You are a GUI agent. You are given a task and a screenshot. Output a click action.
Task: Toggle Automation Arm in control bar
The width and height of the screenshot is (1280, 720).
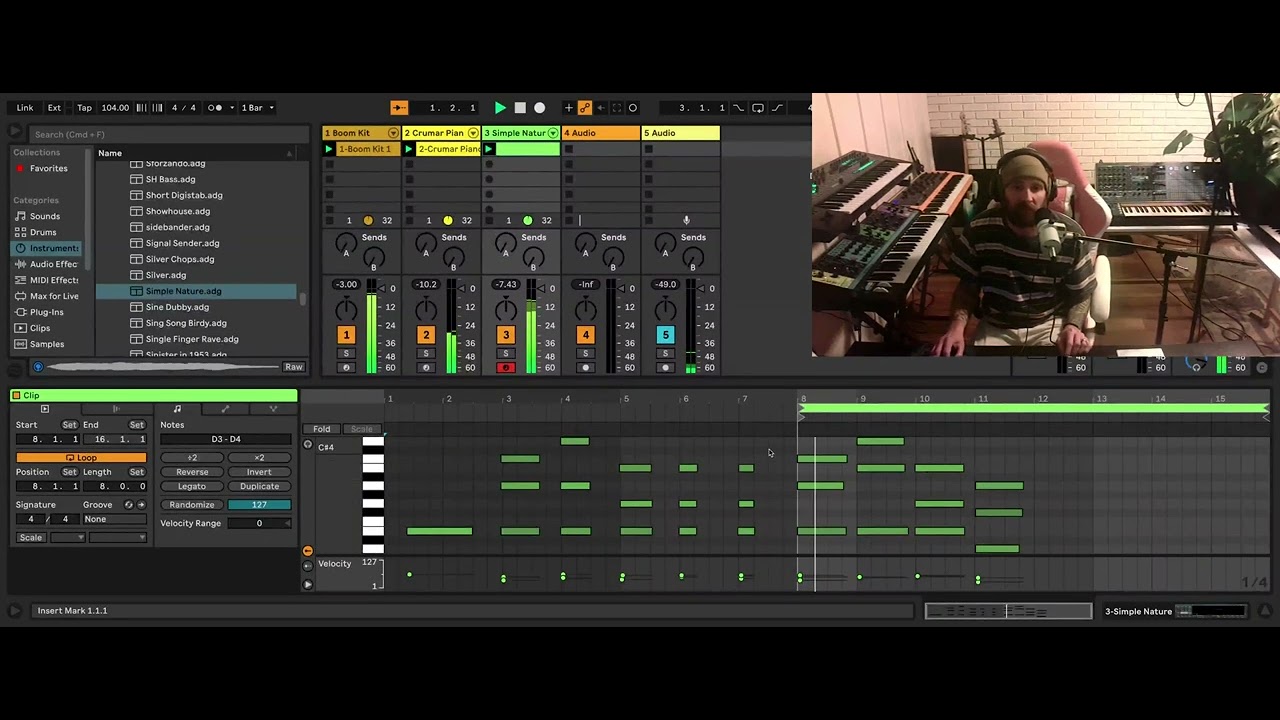585,108
